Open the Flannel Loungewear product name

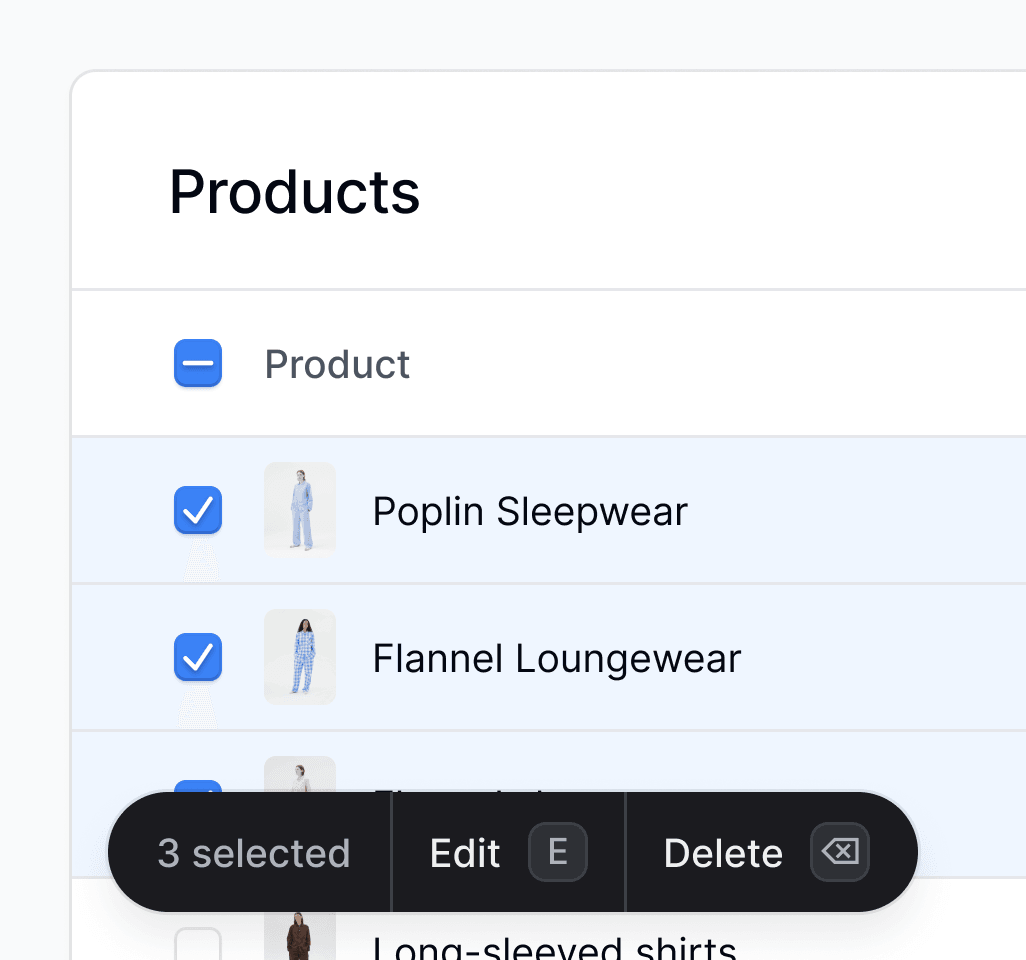tap(557, 658)
